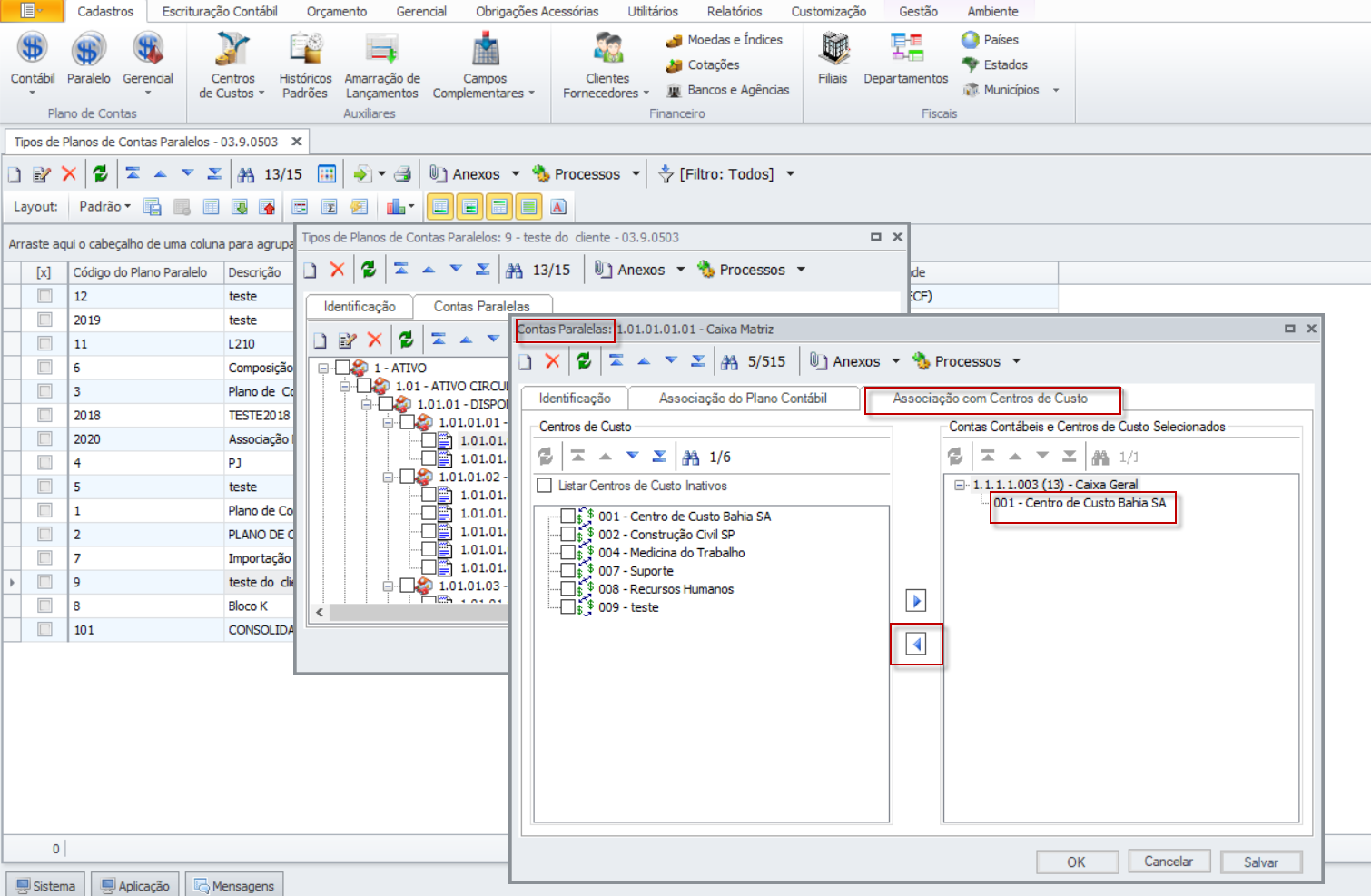Open Escrituração Contábil menu
The image size is (1371, 896).
[x=220, y=11]
